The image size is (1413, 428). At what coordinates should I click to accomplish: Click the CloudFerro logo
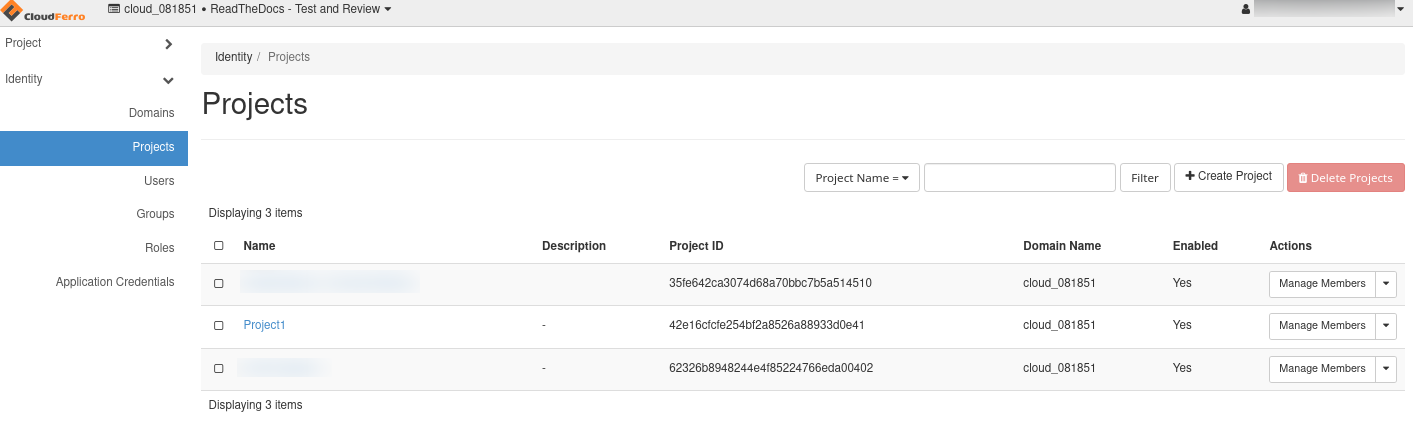click(x=44, y=10)
